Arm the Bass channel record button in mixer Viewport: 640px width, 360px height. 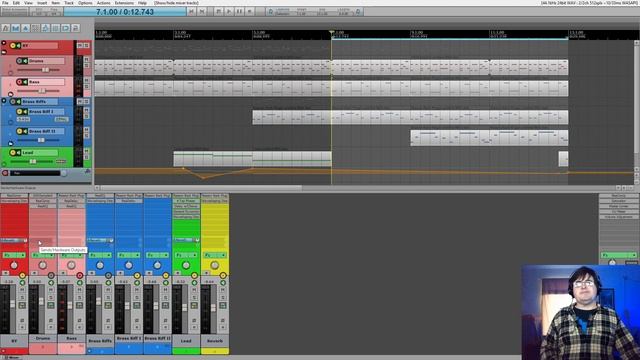point(80,276)
